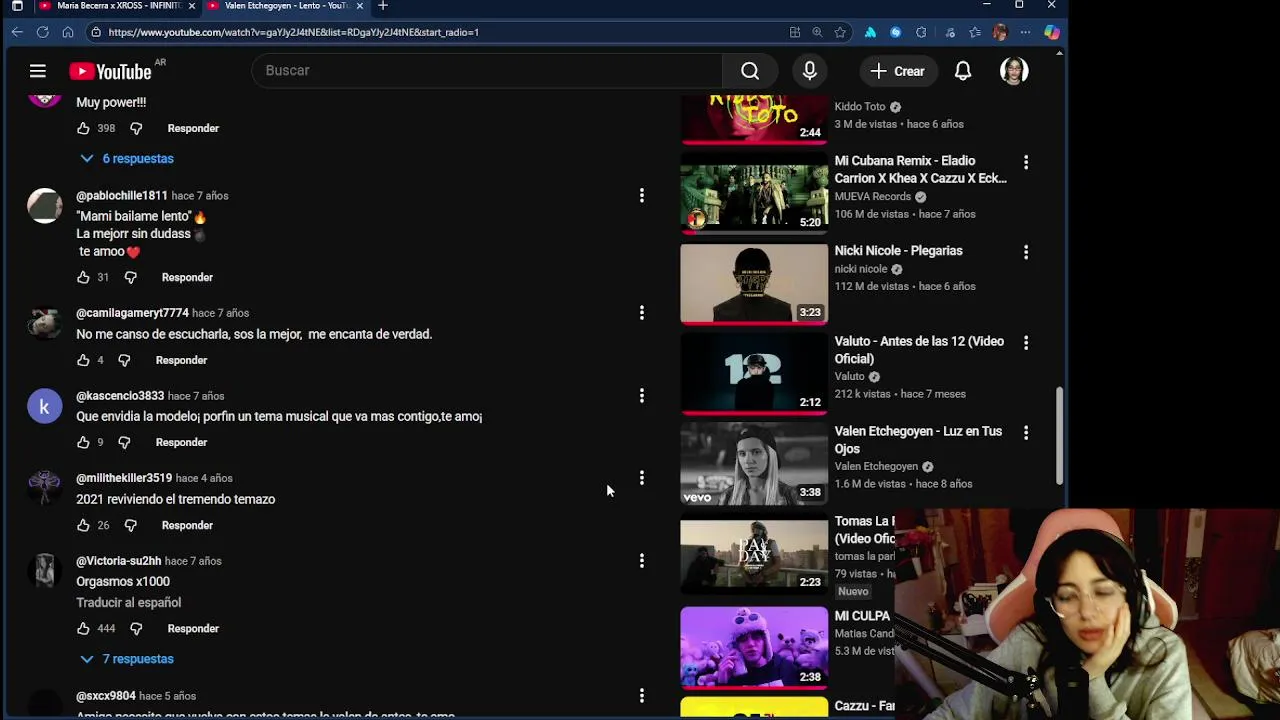Screen dimensions: 1280x720
Task: Start voice search with microphone
Action: click(809, 71)
